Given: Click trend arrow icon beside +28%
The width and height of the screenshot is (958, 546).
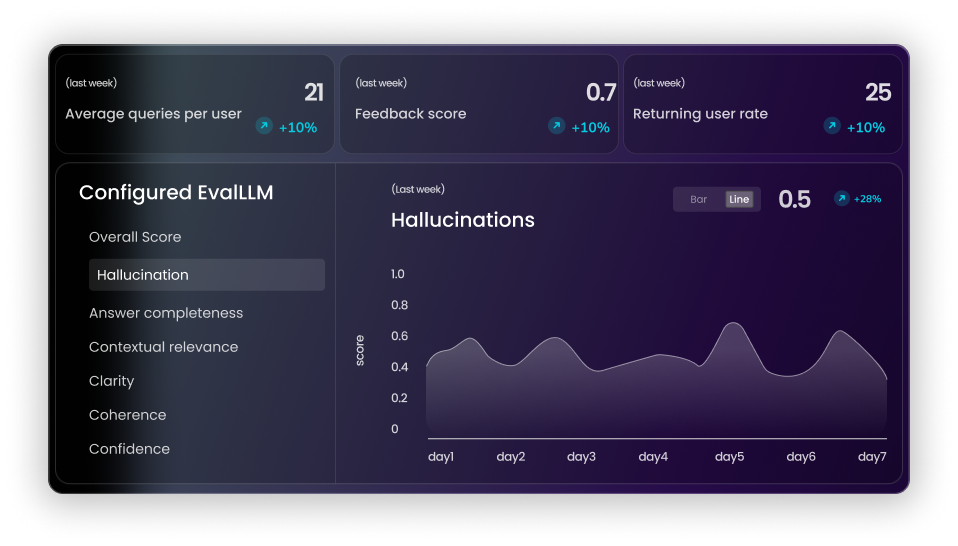Looking at the screenshot, I should click(842, 199).
